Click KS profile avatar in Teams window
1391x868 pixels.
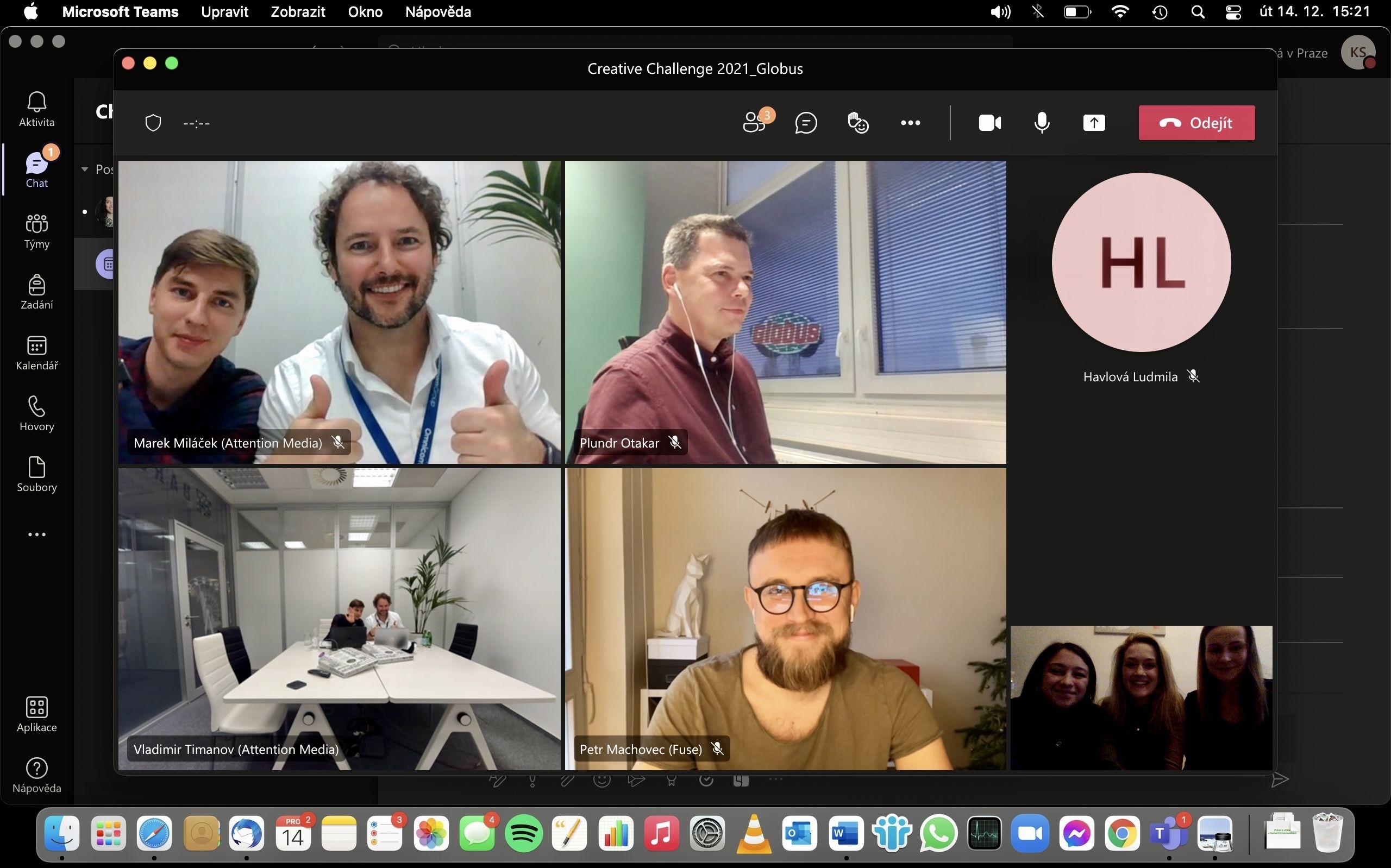[1358, 53]
